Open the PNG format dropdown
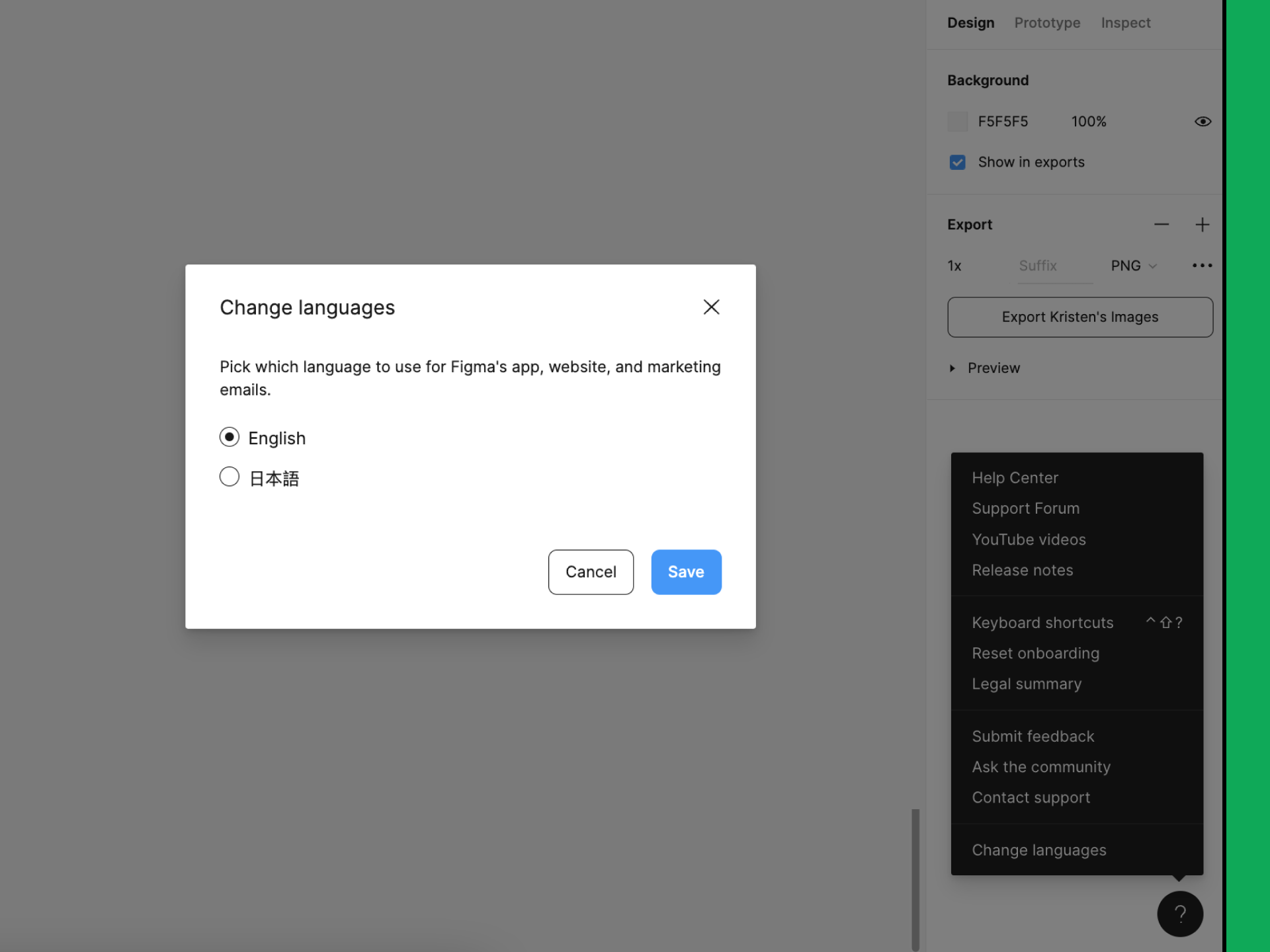The height and width of the screenshot is (952, 1270). [1133, 265]
